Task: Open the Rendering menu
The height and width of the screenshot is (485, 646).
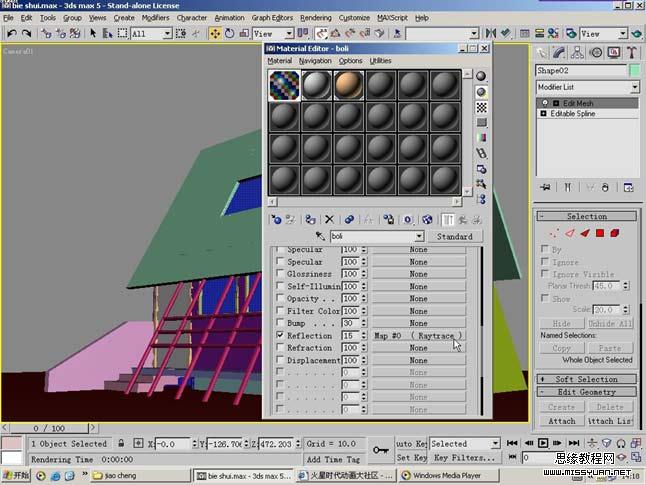Action: pos(316,18)
